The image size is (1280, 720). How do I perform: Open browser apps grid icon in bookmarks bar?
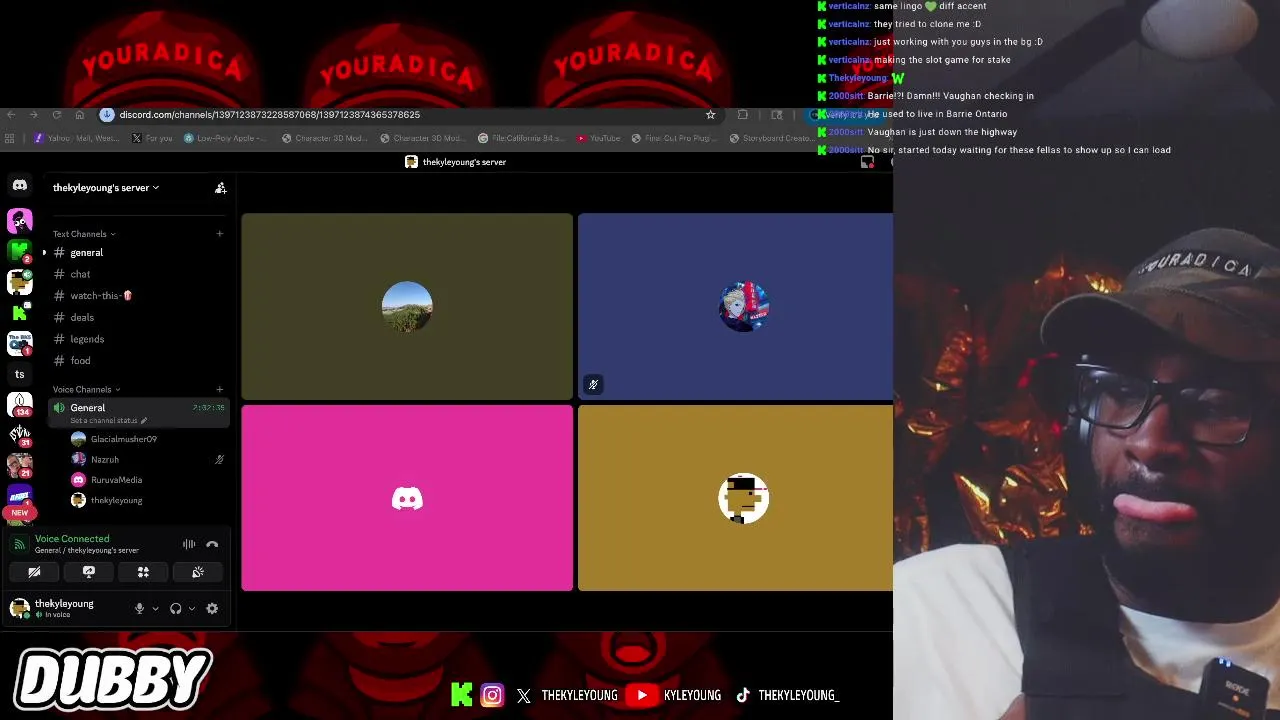(10, 139)
